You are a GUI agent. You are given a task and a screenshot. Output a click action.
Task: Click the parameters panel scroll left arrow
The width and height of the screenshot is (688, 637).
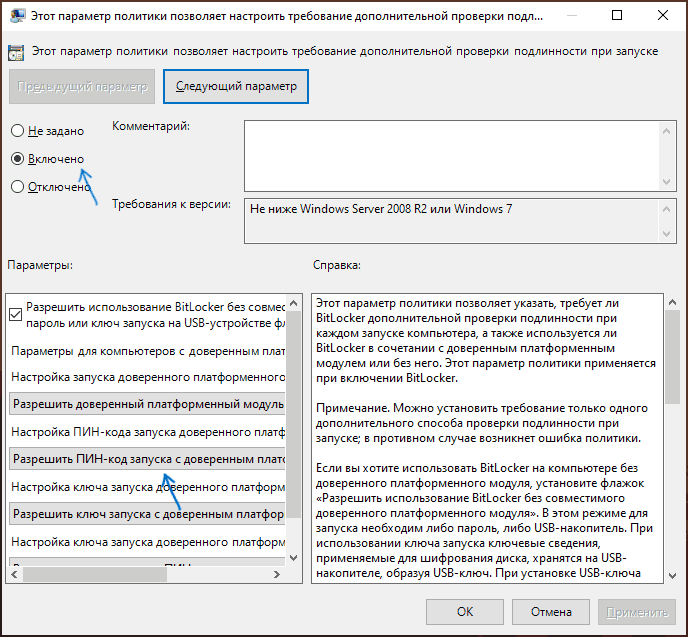coord(14,574)
